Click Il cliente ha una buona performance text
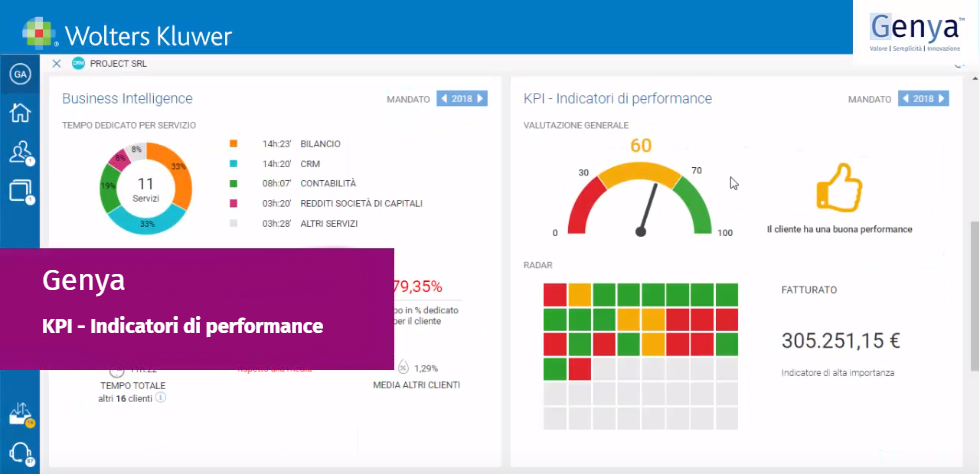The height and width of the screenshot is (474, 980). [x=839, y=229]
